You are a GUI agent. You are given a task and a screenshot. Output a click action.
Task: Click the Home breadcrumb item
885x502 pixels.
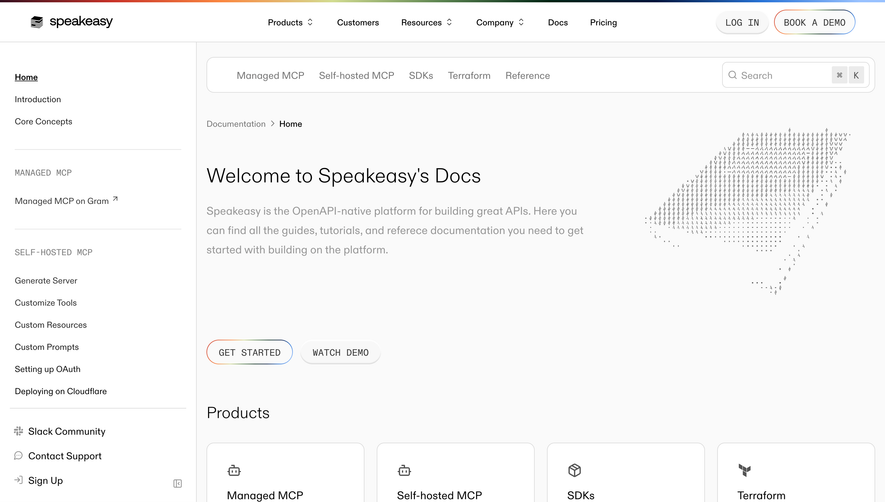coord(291,124)
